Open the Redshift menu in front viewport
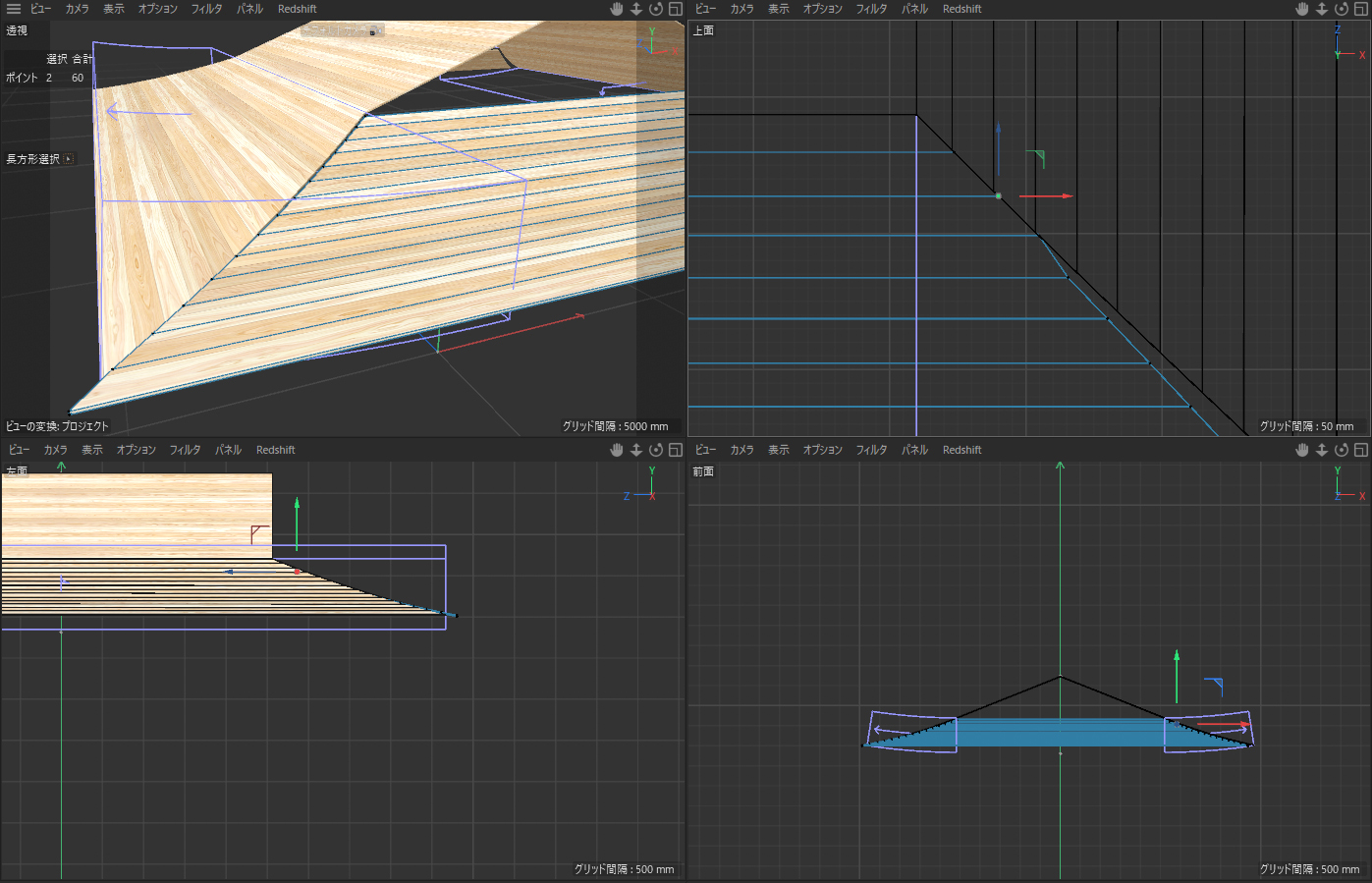 tap(961, 450)
